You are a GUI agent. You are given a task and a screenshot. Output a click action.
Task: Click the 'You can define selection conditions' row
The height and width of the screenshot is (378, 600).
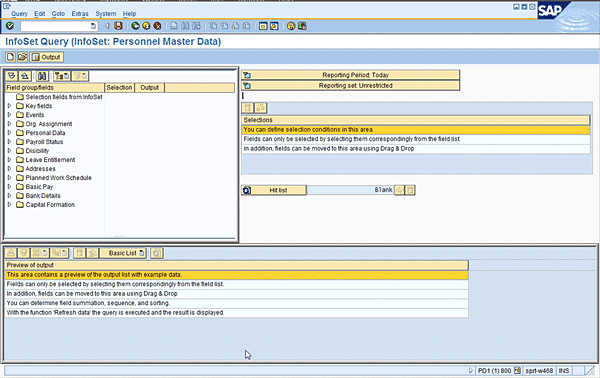pos(416,129)
